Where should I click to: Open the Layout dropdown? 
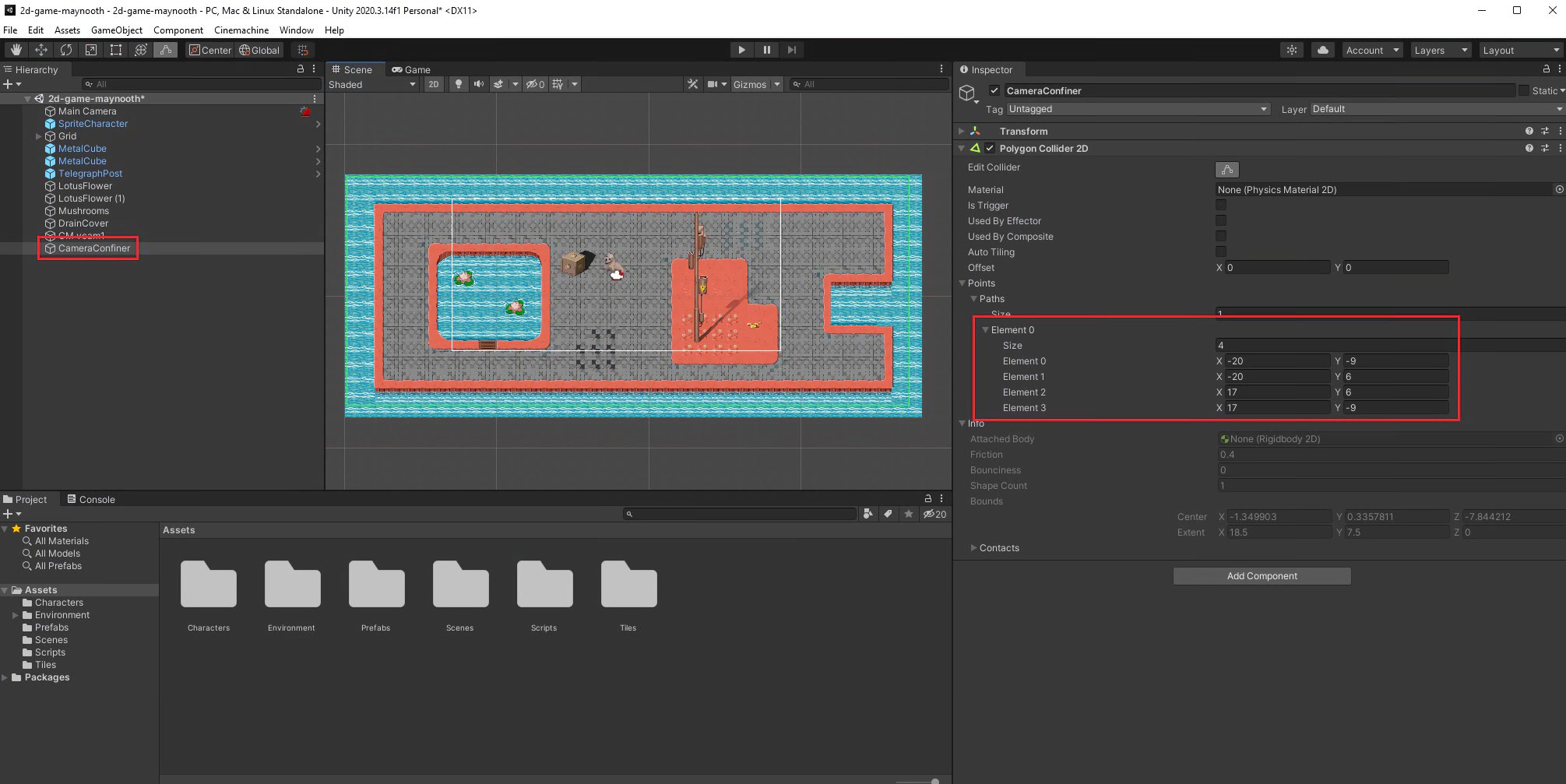pos(1522,50)
